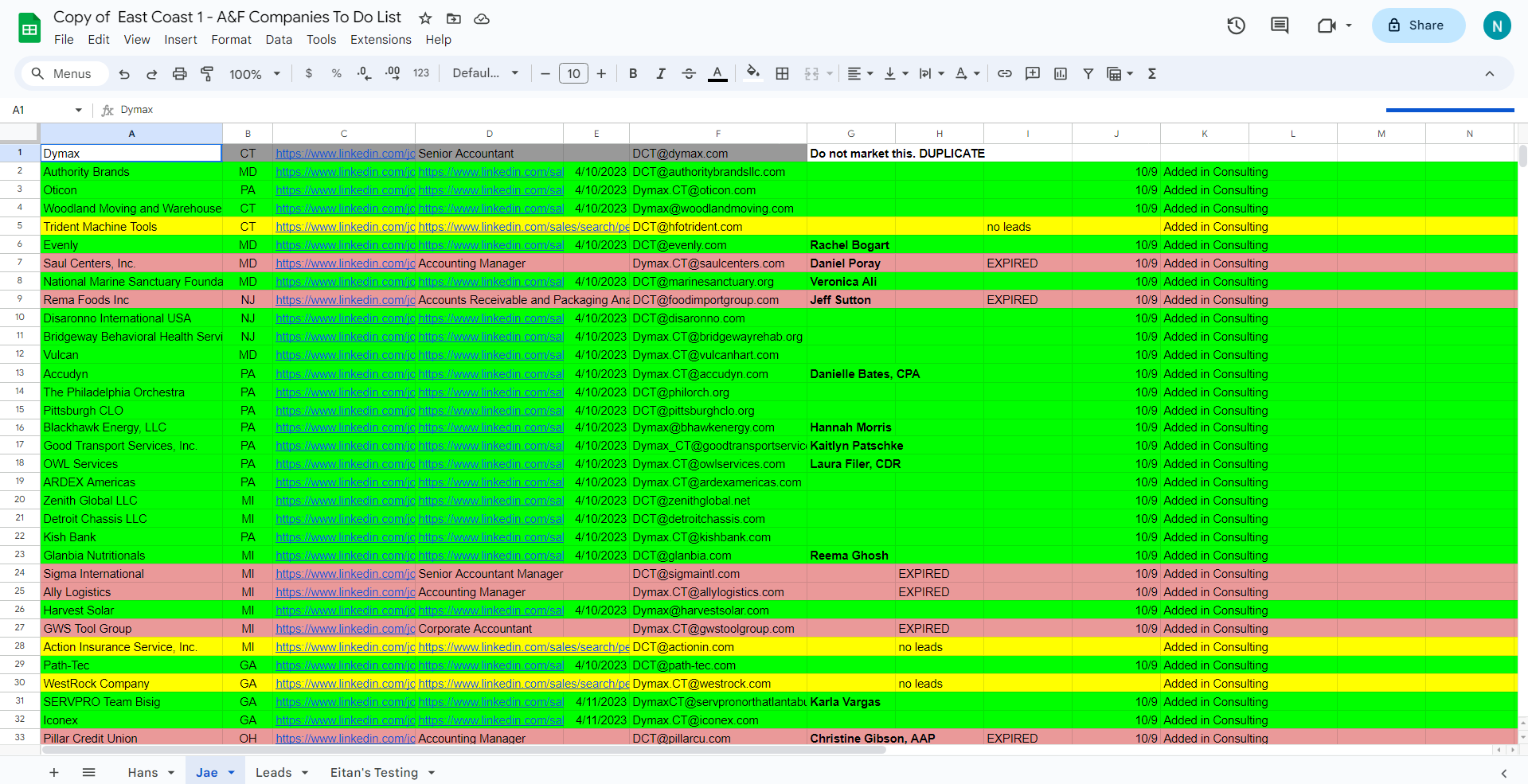Star this spreadsheet
Viewport: 1528px width, 784px height.
click(425, 18)
